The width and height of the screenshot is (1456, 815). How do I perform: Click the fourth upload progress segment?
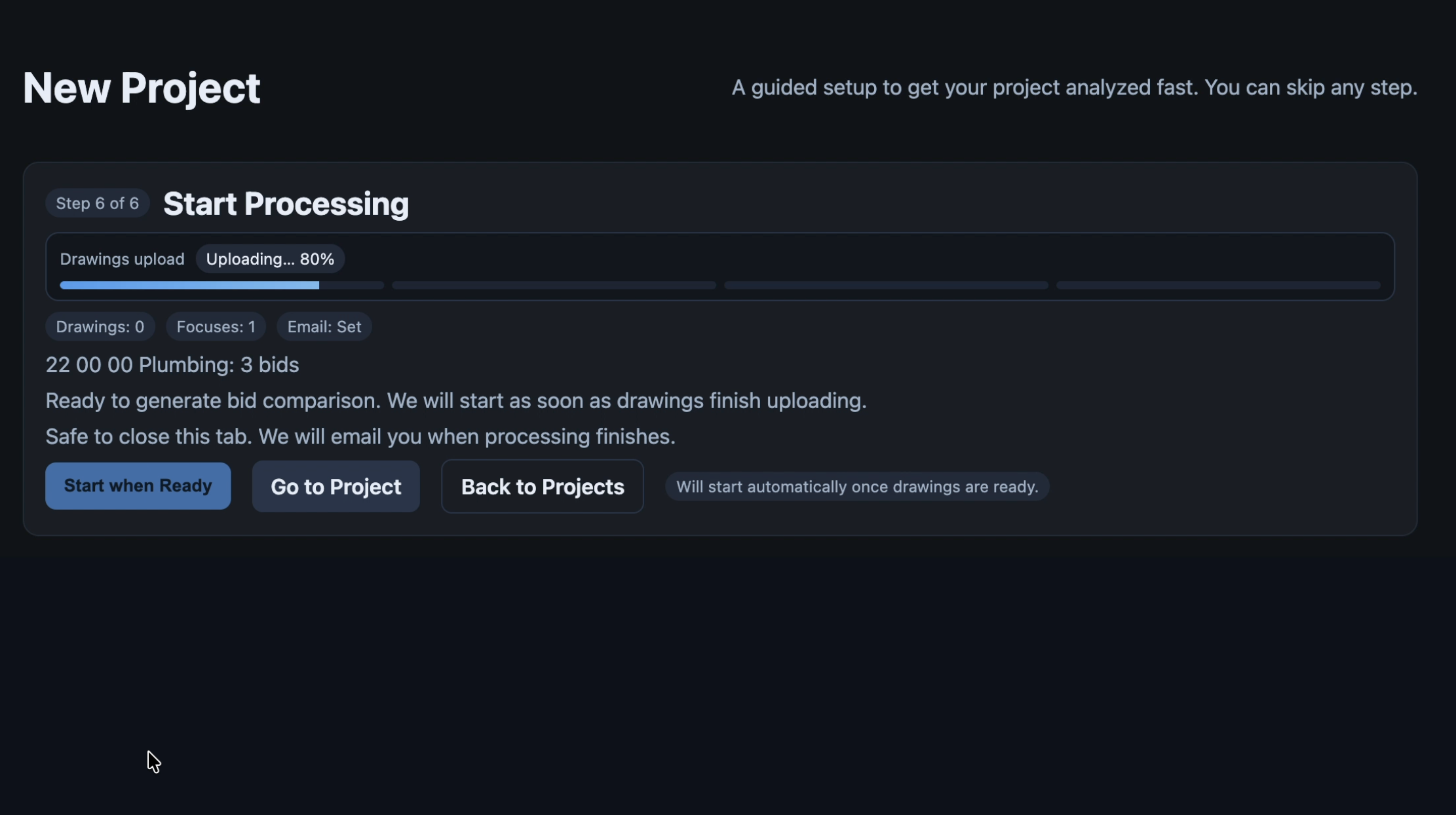(x=1218, y=285)
